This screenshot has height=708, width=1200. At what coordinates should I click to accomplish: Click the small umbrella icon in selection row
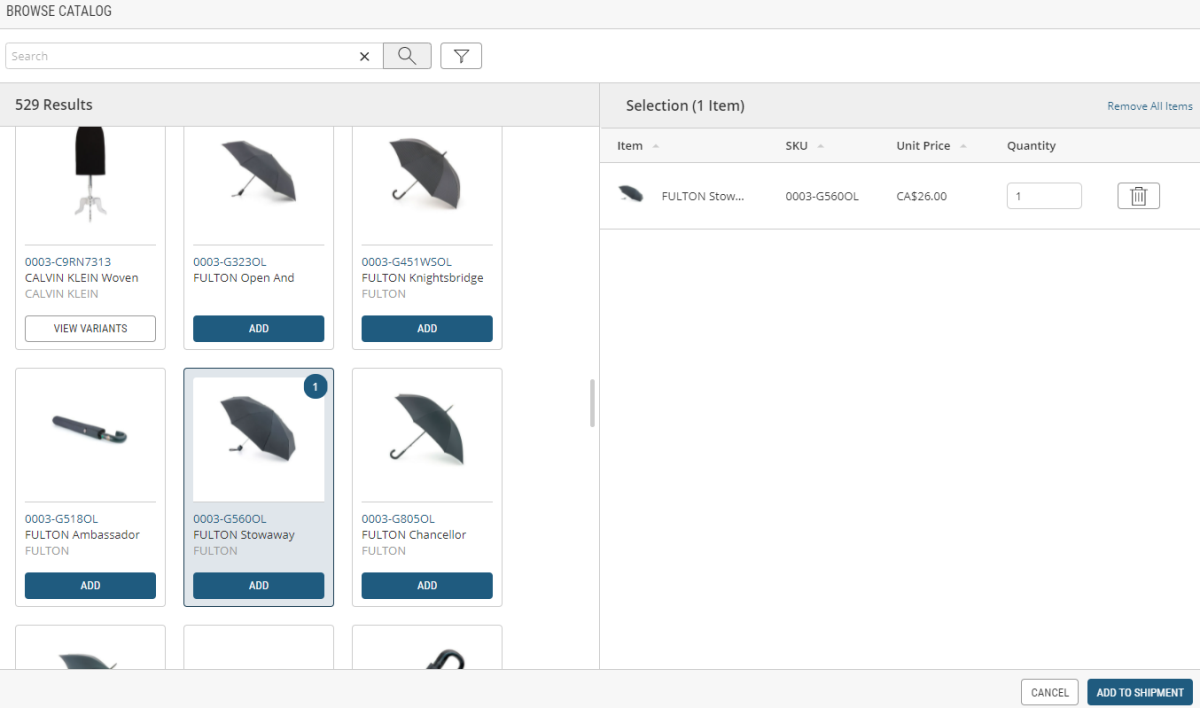[631, 195]
